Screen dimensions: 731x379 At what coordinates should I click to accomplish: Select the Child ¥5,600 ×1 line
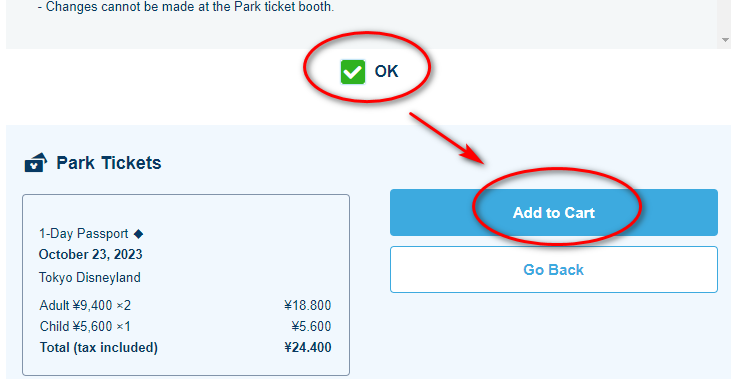tap(85, 326)
